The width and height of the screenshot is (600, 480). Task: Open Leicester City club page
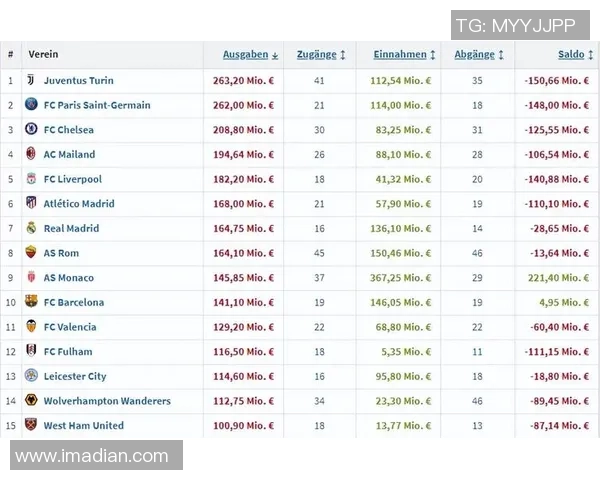point(74,376)
